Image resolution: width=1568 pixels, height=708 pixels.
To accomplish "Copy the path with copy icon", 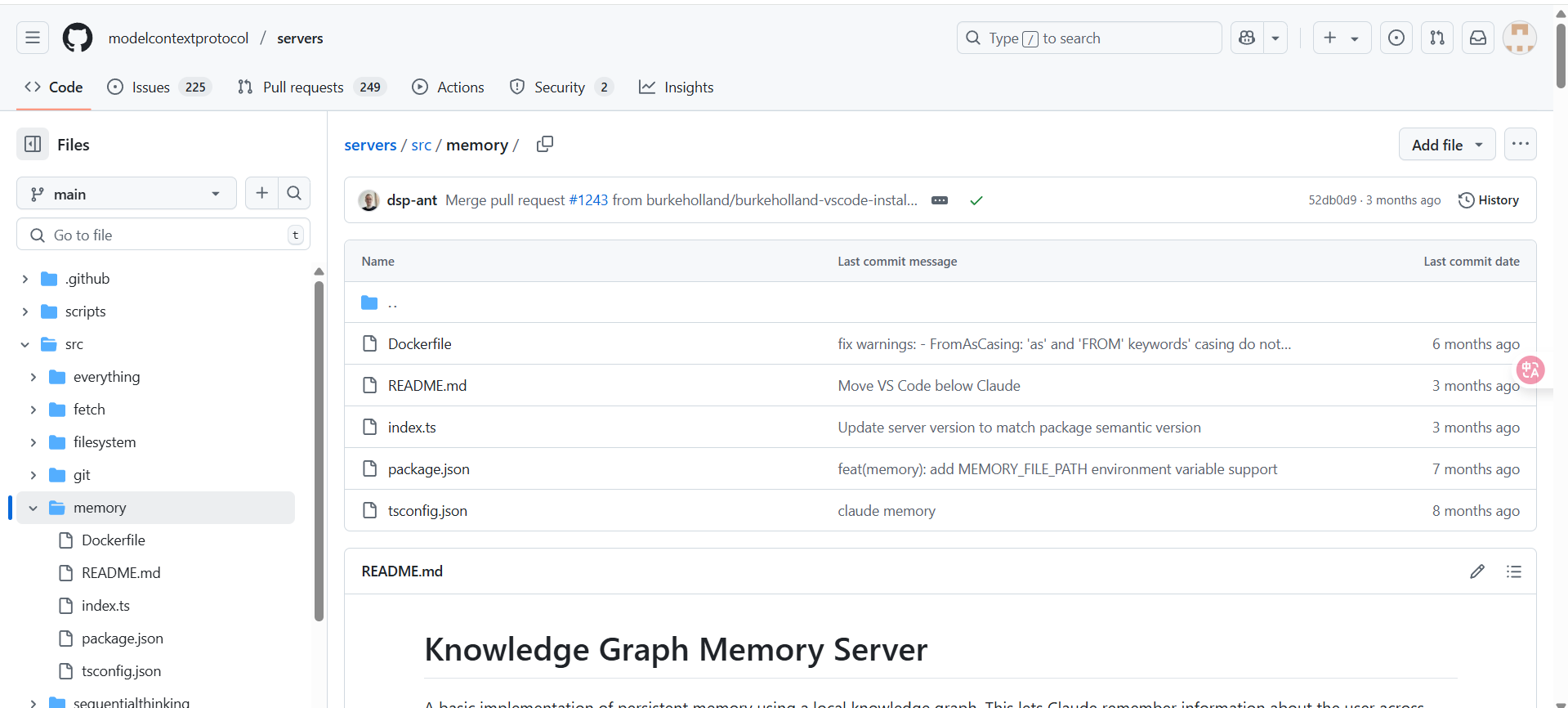I will click(x=545, y=144).
